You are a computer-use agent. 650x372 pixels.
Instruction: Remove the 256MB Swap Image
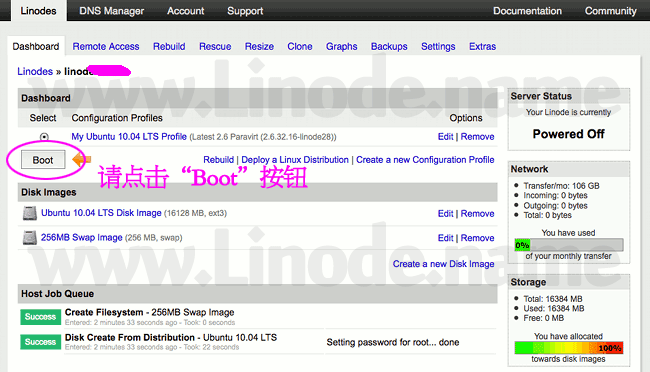pyautogui.click(x=478, y=238)
